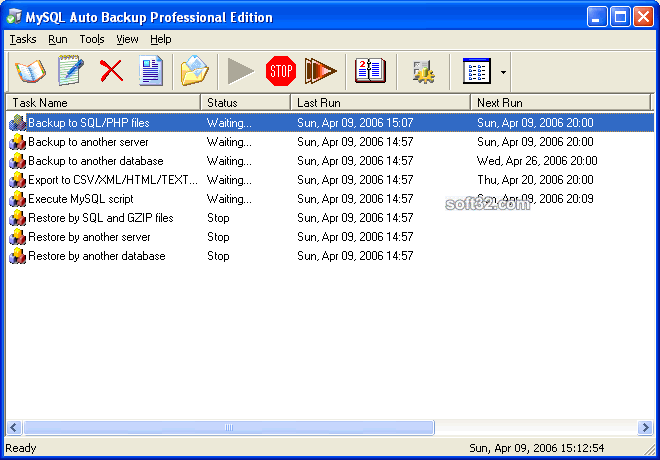
Task: Click the red X delete task icon
Action: pyautogui.click(x=112, y=71)
